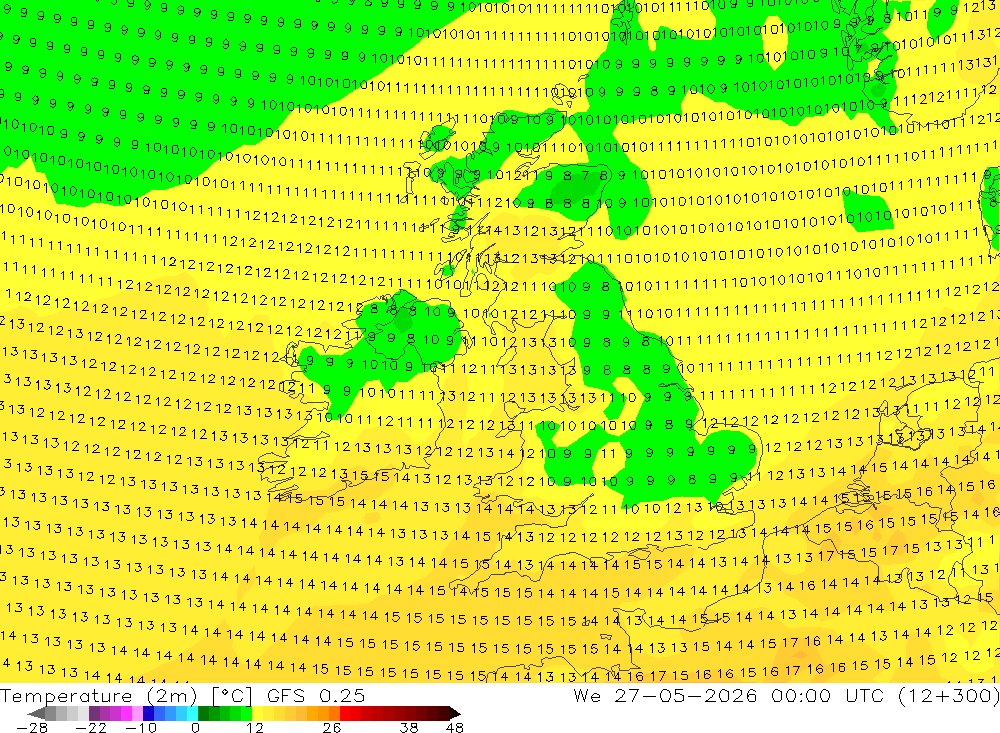
Task: Click the 'Temperature (2m)' map title
Action: [x=99, y=695]
